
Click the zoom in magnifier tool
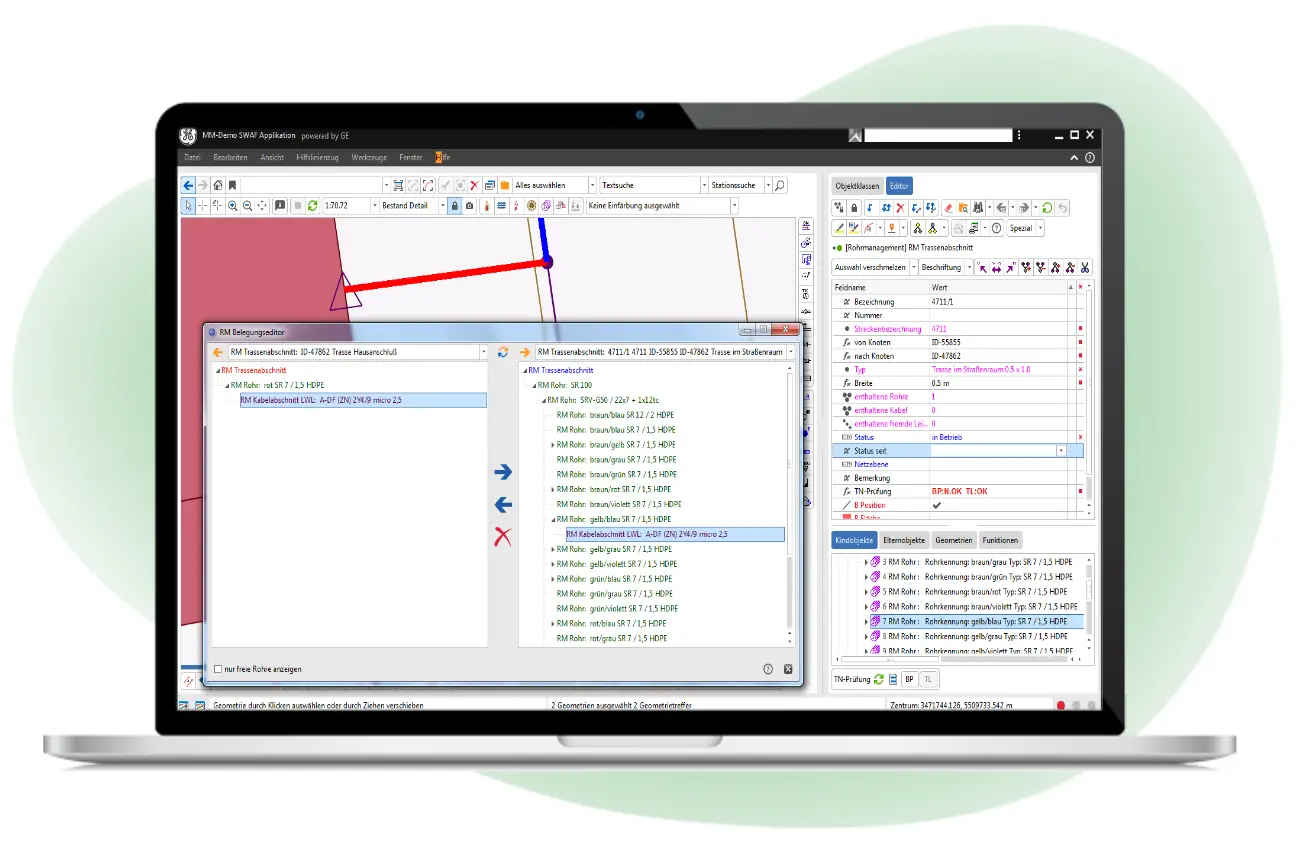pyautogui.click(x=233, y=205)
